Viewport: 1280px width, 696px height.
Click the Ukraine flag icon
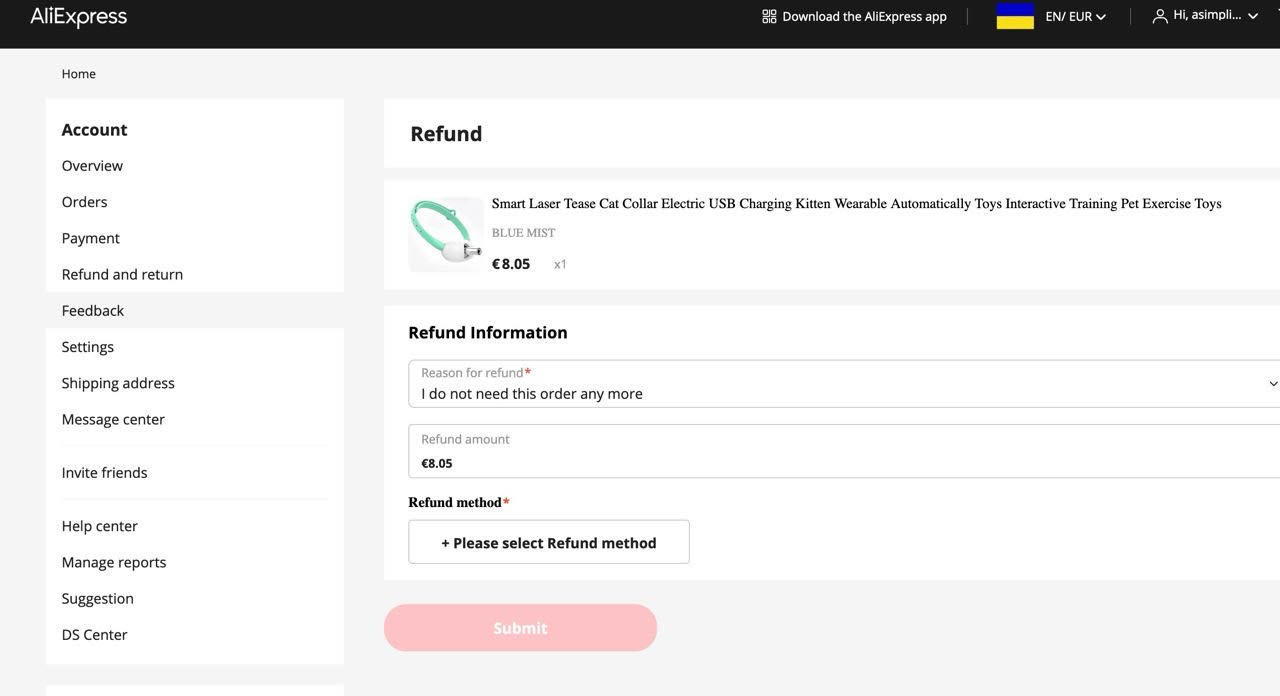coord(1015,16)
